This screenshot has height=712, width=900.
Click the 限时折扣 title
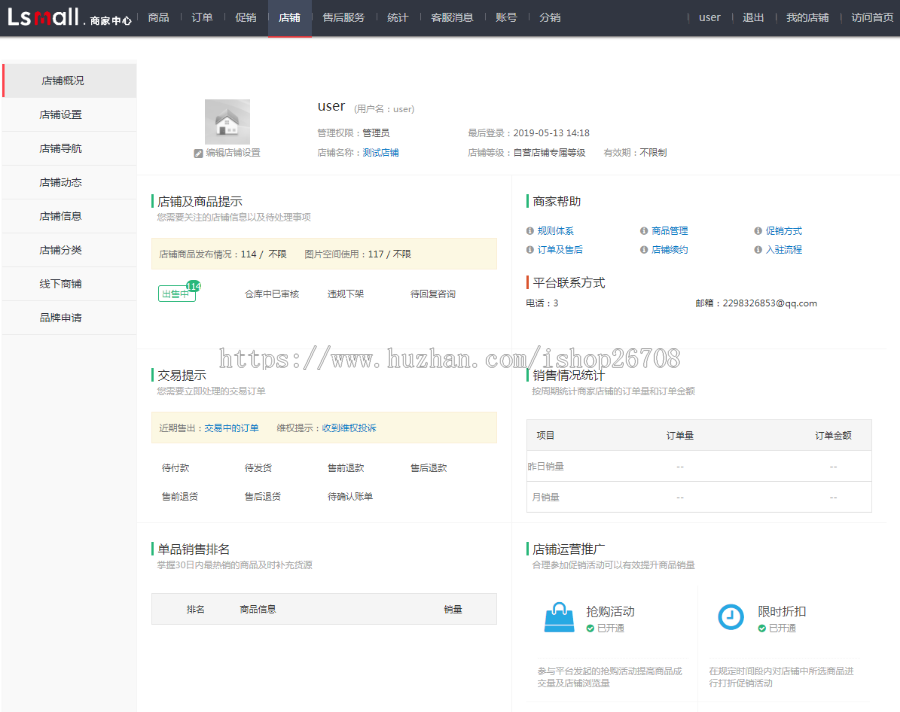pos(782,612)
